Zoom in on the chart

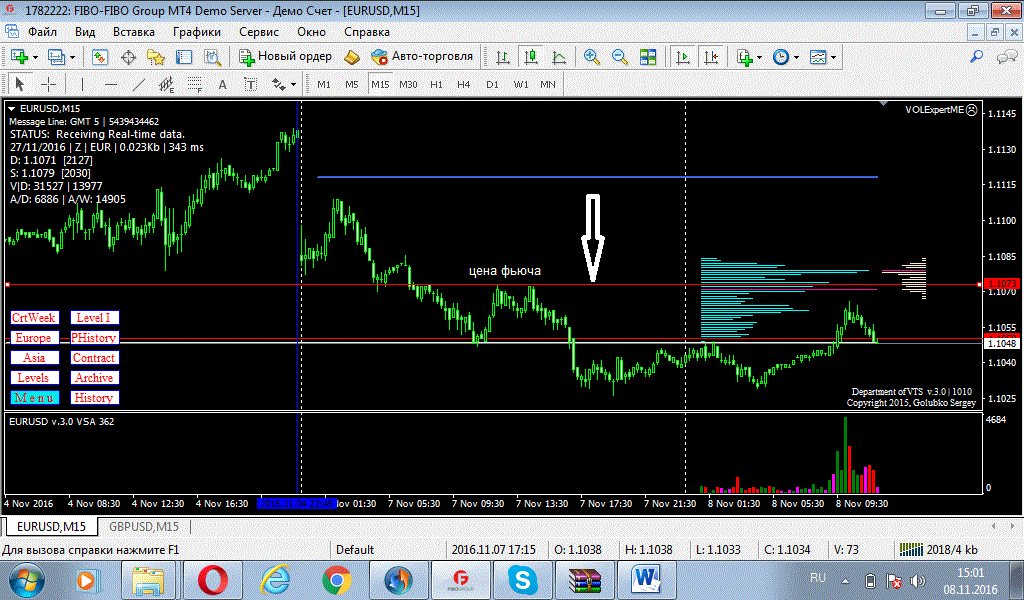point(592,57)
